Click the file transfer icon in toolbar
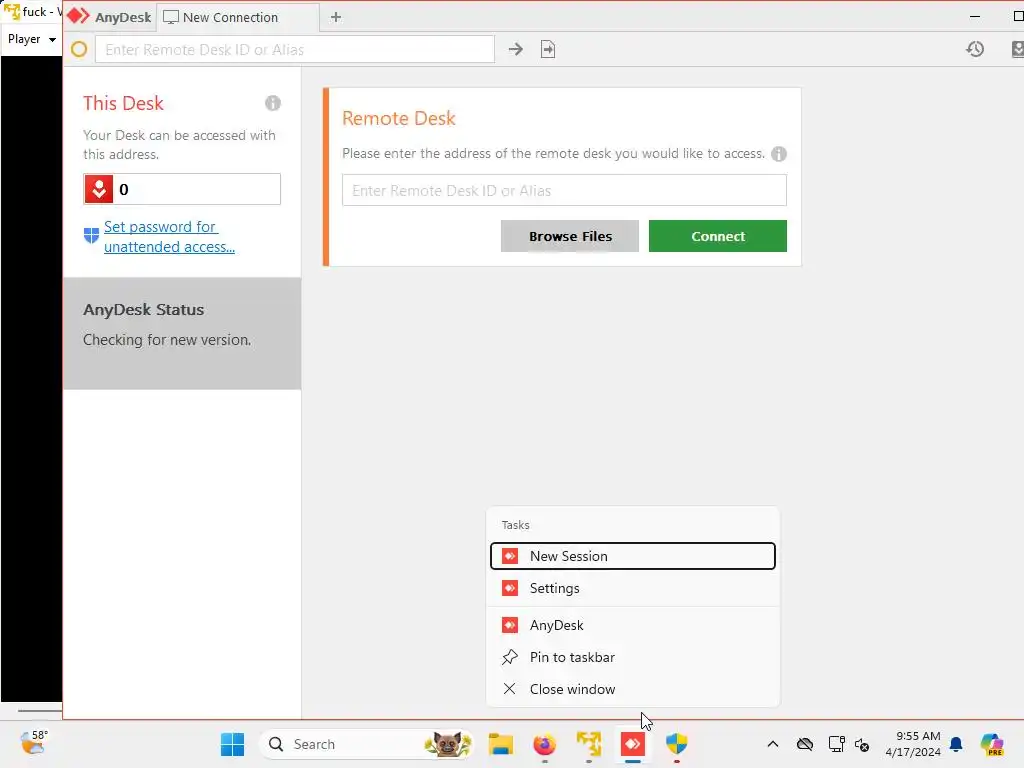 [548, 49]
